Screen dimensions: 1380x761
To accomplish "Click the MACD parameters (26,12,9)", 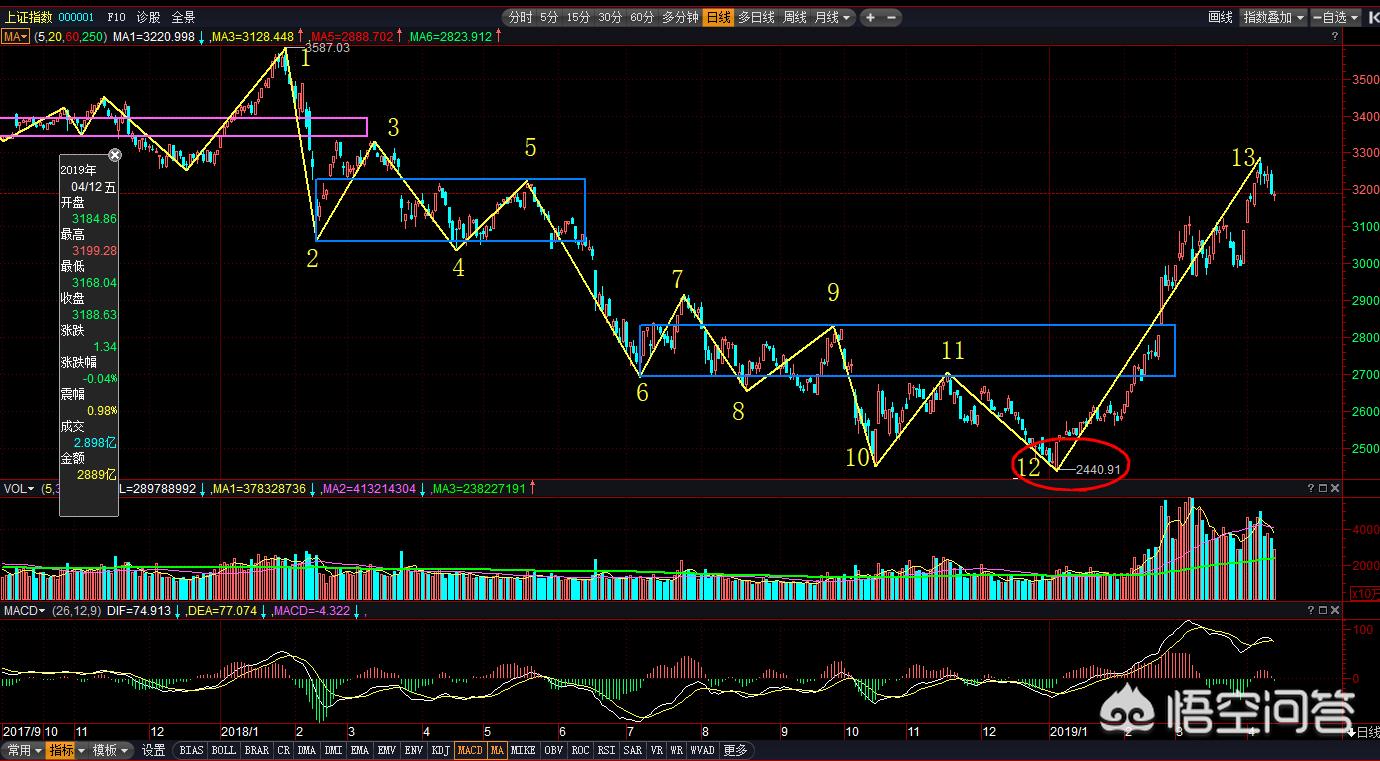I will point(77,610).
